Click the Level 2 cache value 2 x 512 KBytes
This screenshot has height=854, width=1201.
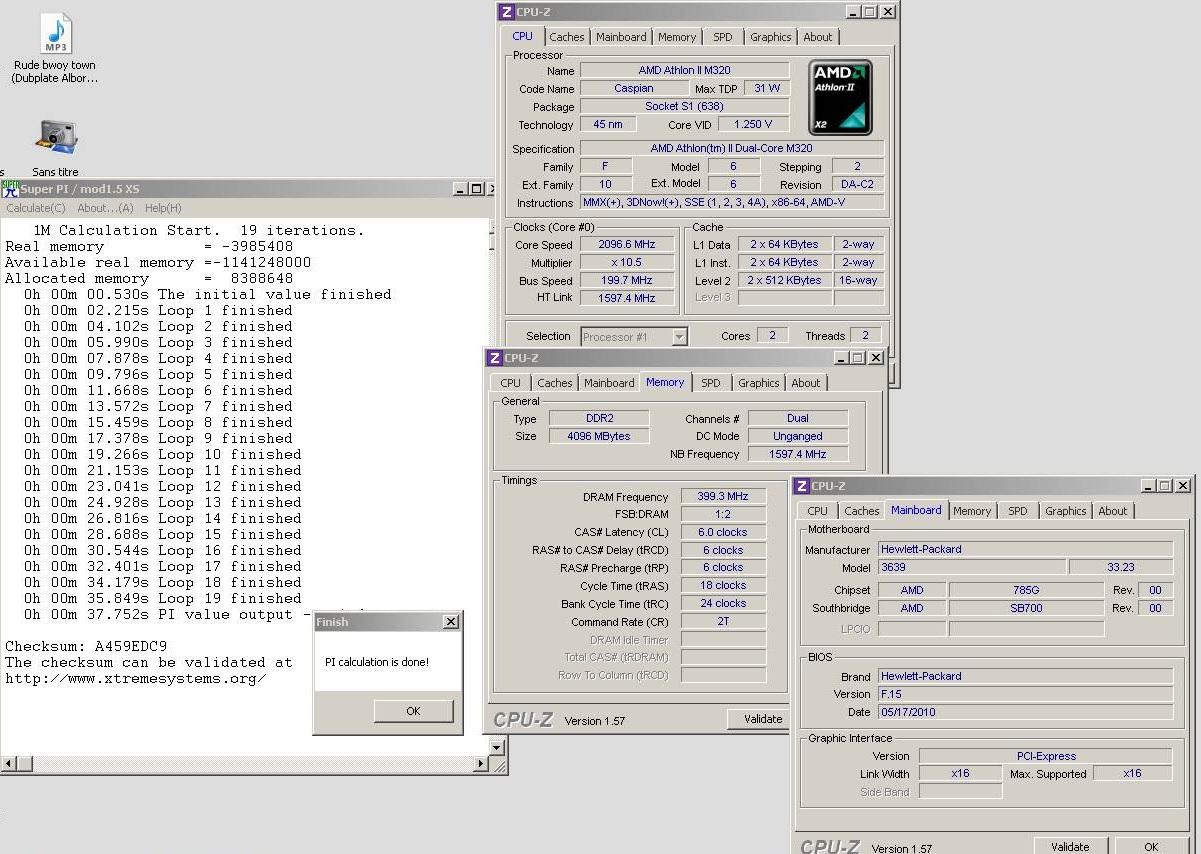coord(784,281)
